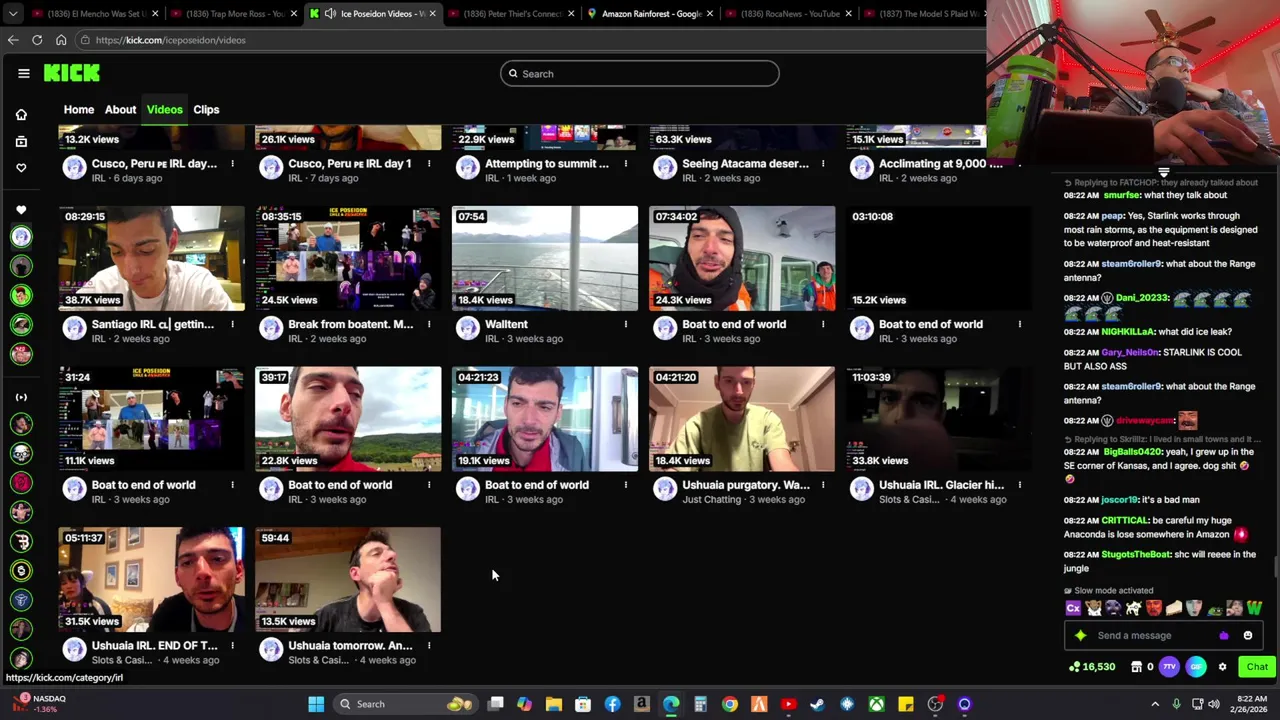
Task: Click the green Chat send button
Action: (x=1257, y=666)
